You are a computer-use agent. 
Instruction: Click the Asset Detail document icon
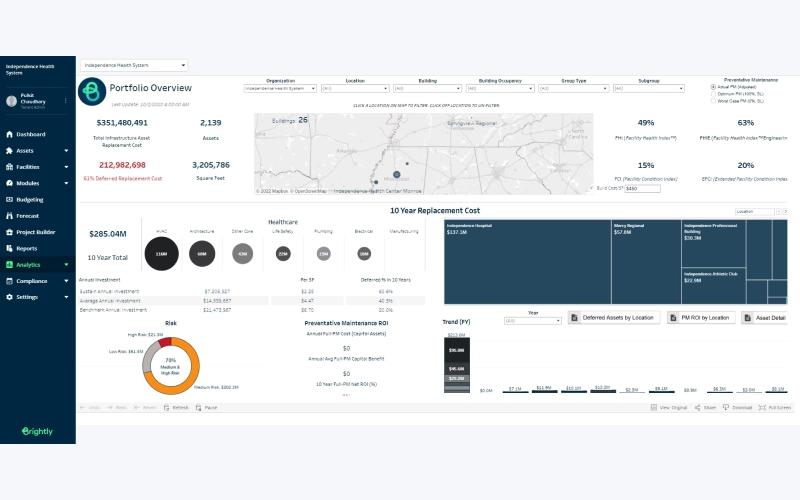pyautogui.click(x=748, y=318)
